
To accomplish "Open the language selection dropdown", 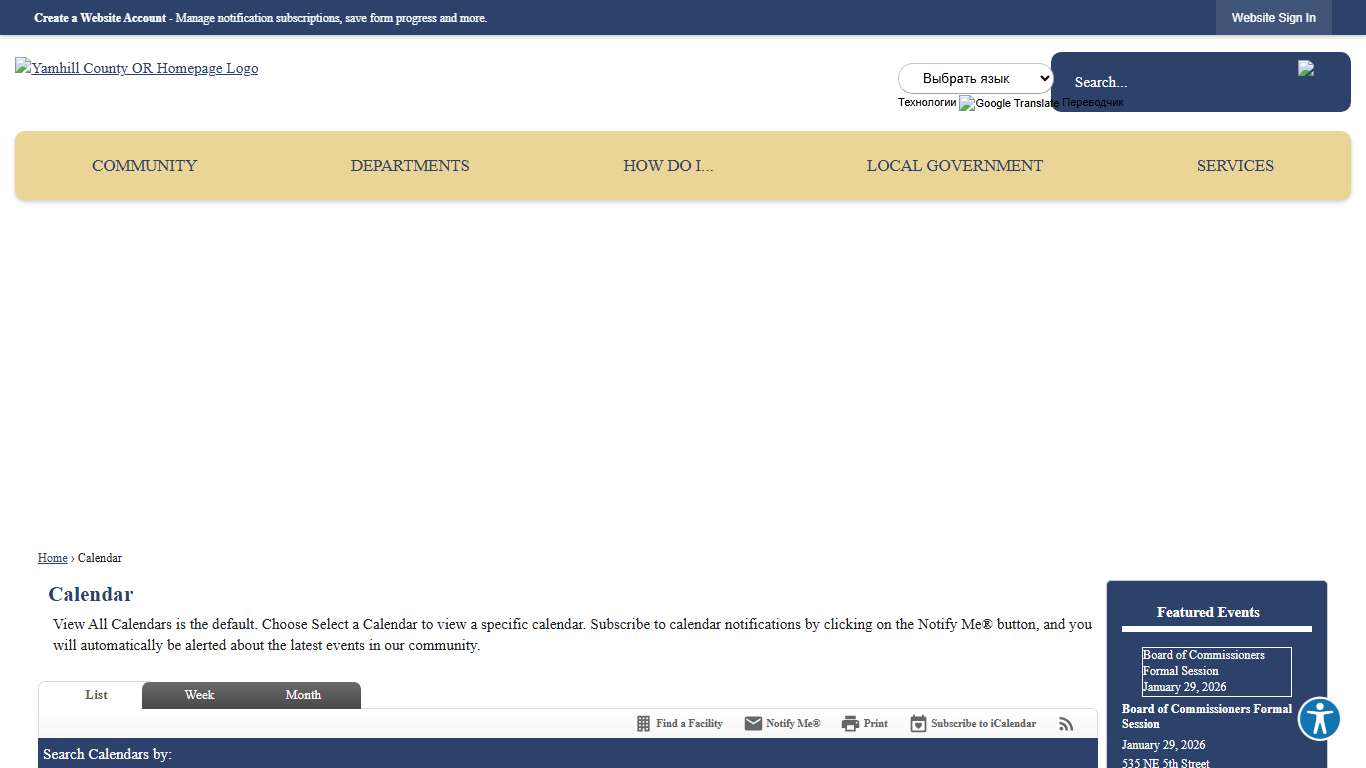I will pos(975,78).
